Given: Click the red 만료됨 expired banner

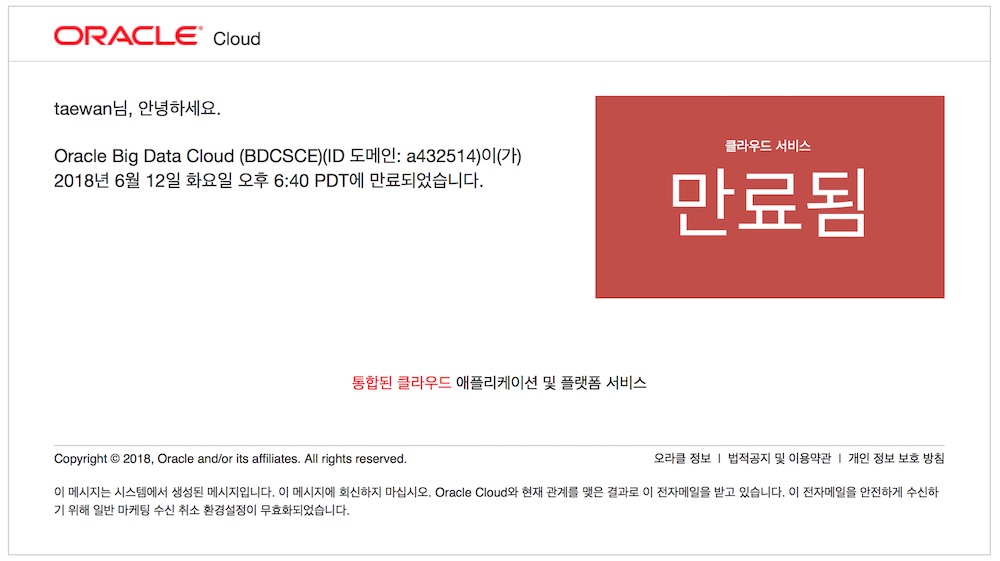Looking at the screenshot, I should point(770,197).
